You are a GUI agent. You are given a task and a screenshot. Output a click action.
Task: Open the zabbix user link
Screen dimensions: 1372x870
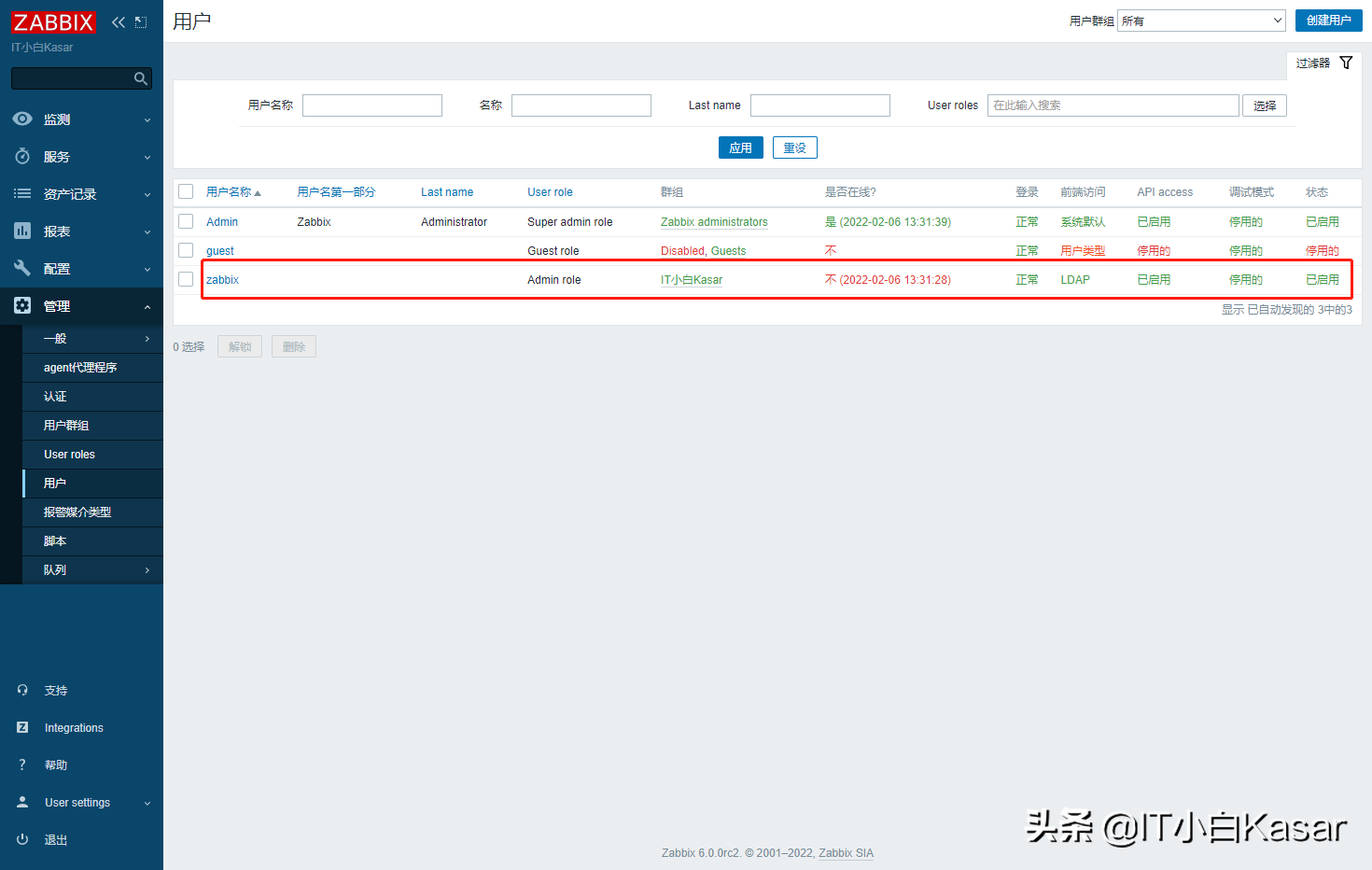222,280
